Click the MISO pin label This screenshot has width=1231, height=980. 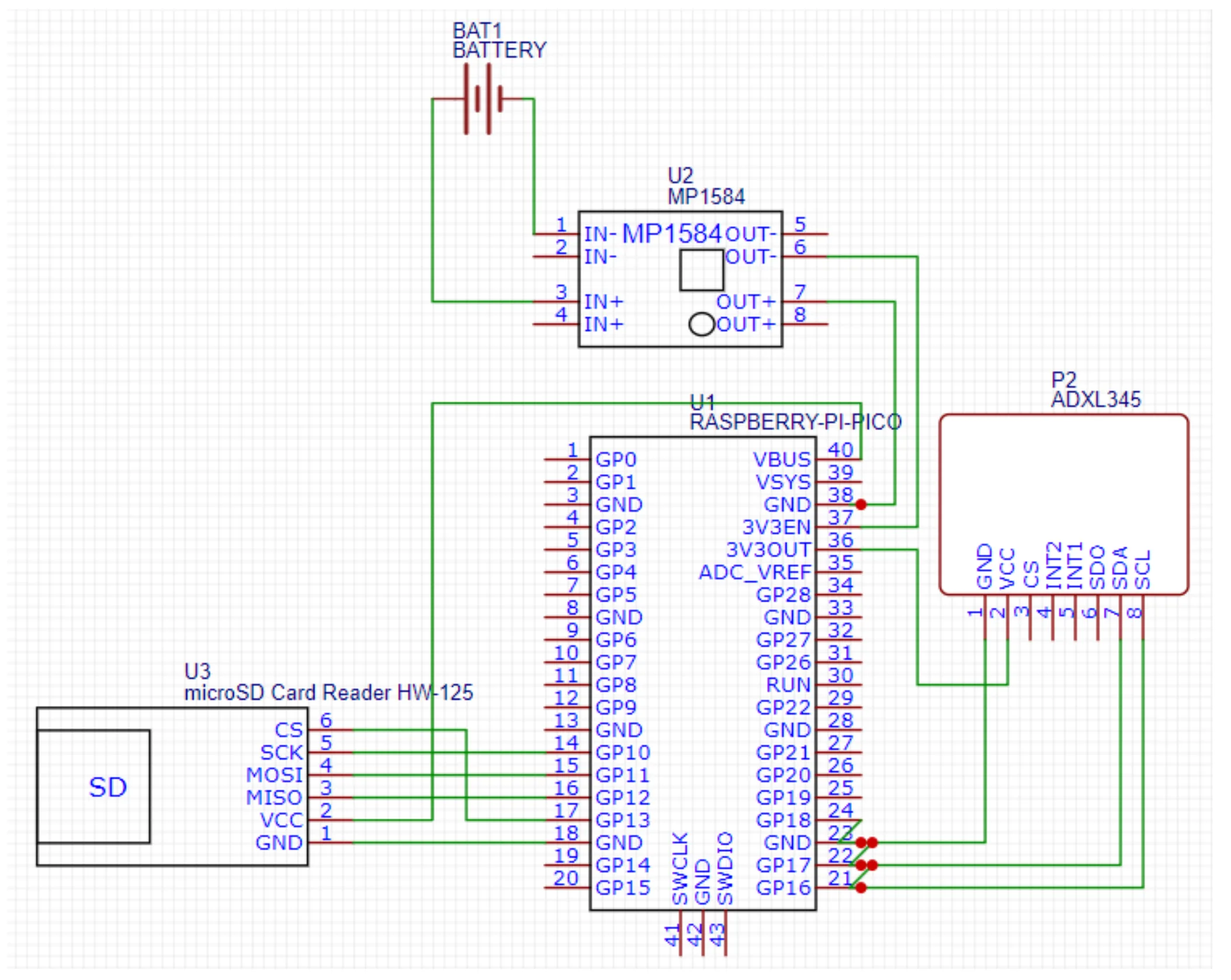(274, 798)
